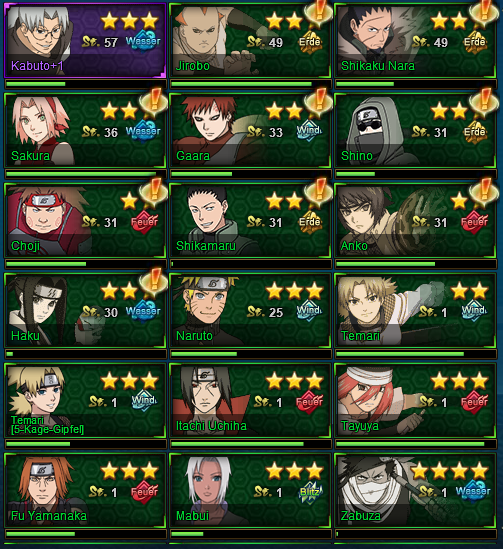Click the four-star rating on Zabuza
Image resolution: width=503 pixels, height=549 pixels.
pos(450,471)
